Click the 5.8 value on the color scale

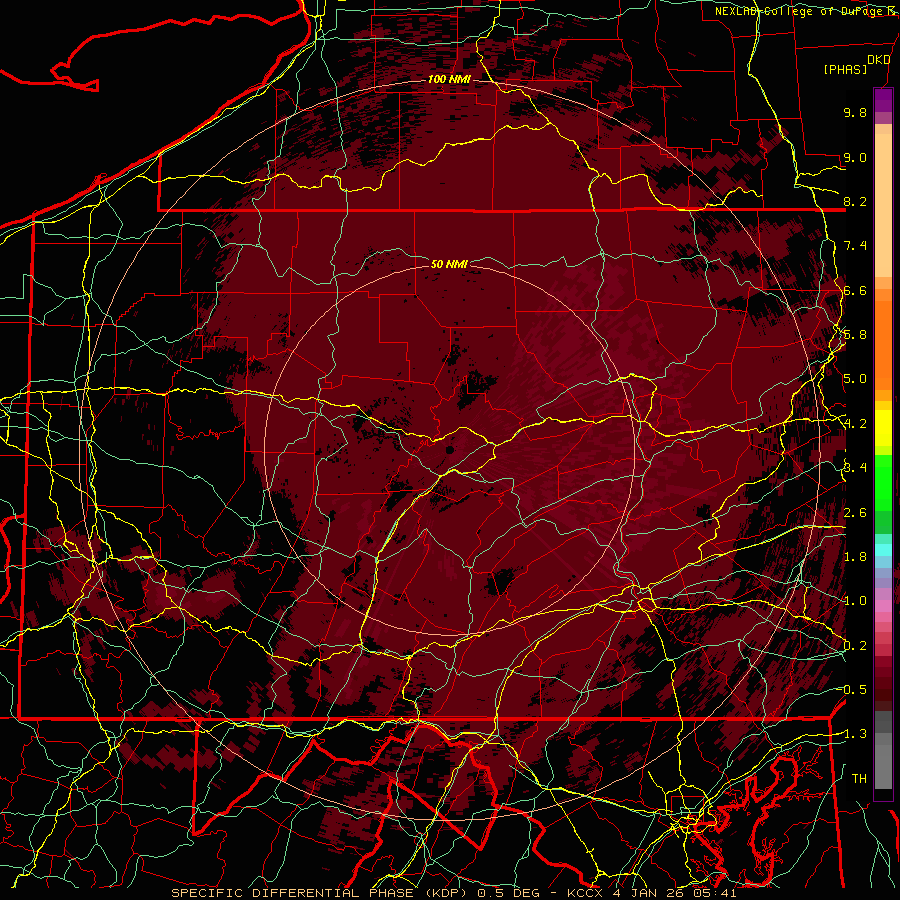(x=855, y=335)
